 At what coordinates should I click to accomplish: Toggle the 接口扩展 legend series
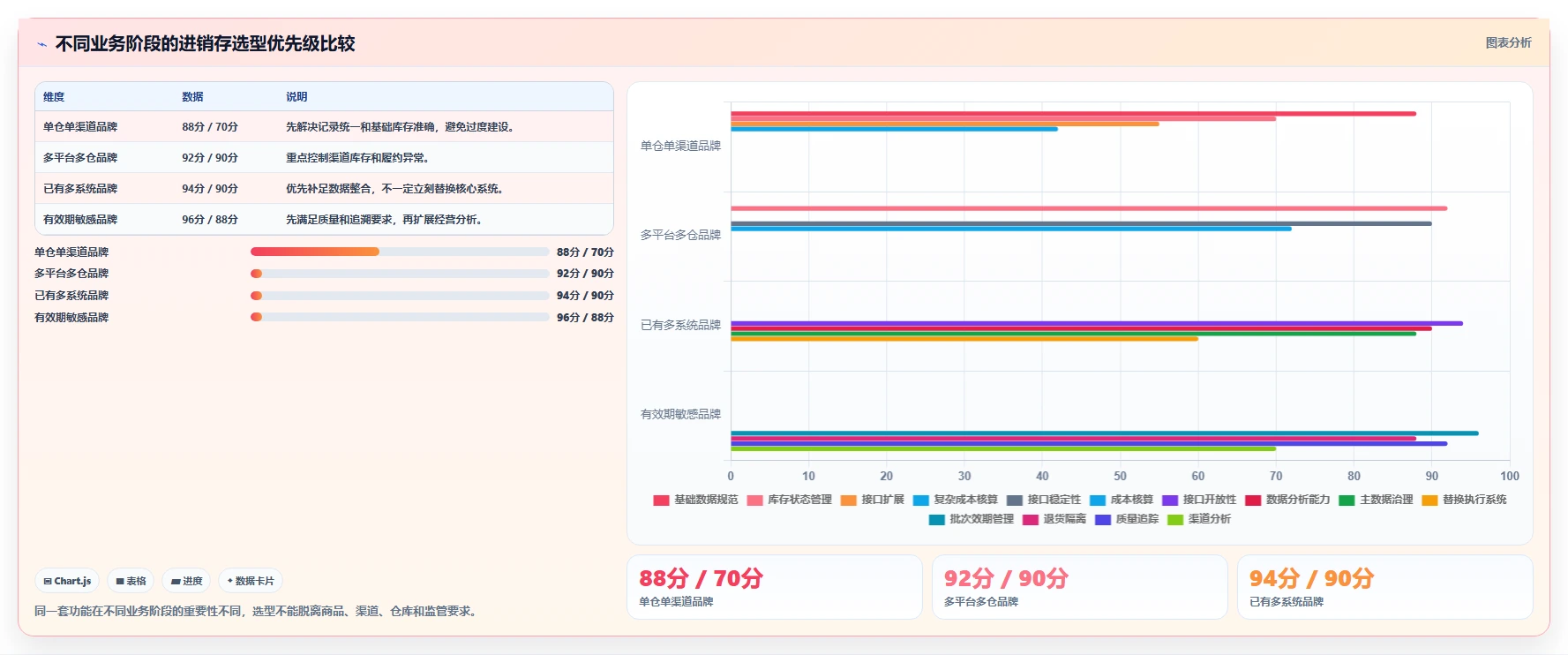[872, 500]
